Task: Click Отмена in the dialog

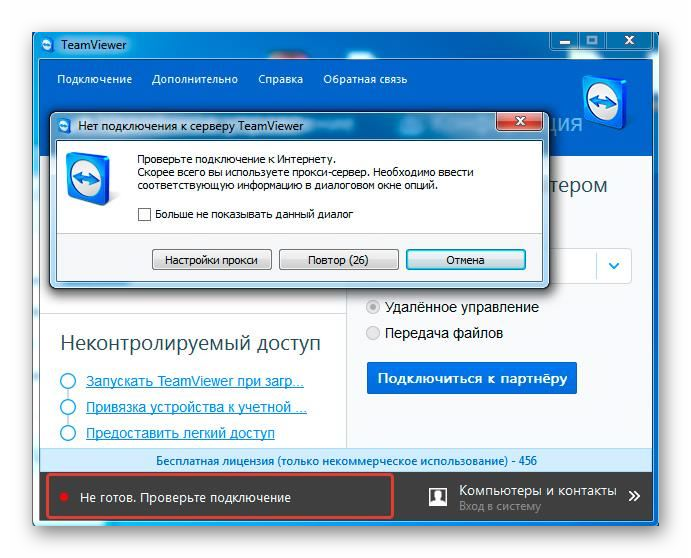Action: pos(465,260)
